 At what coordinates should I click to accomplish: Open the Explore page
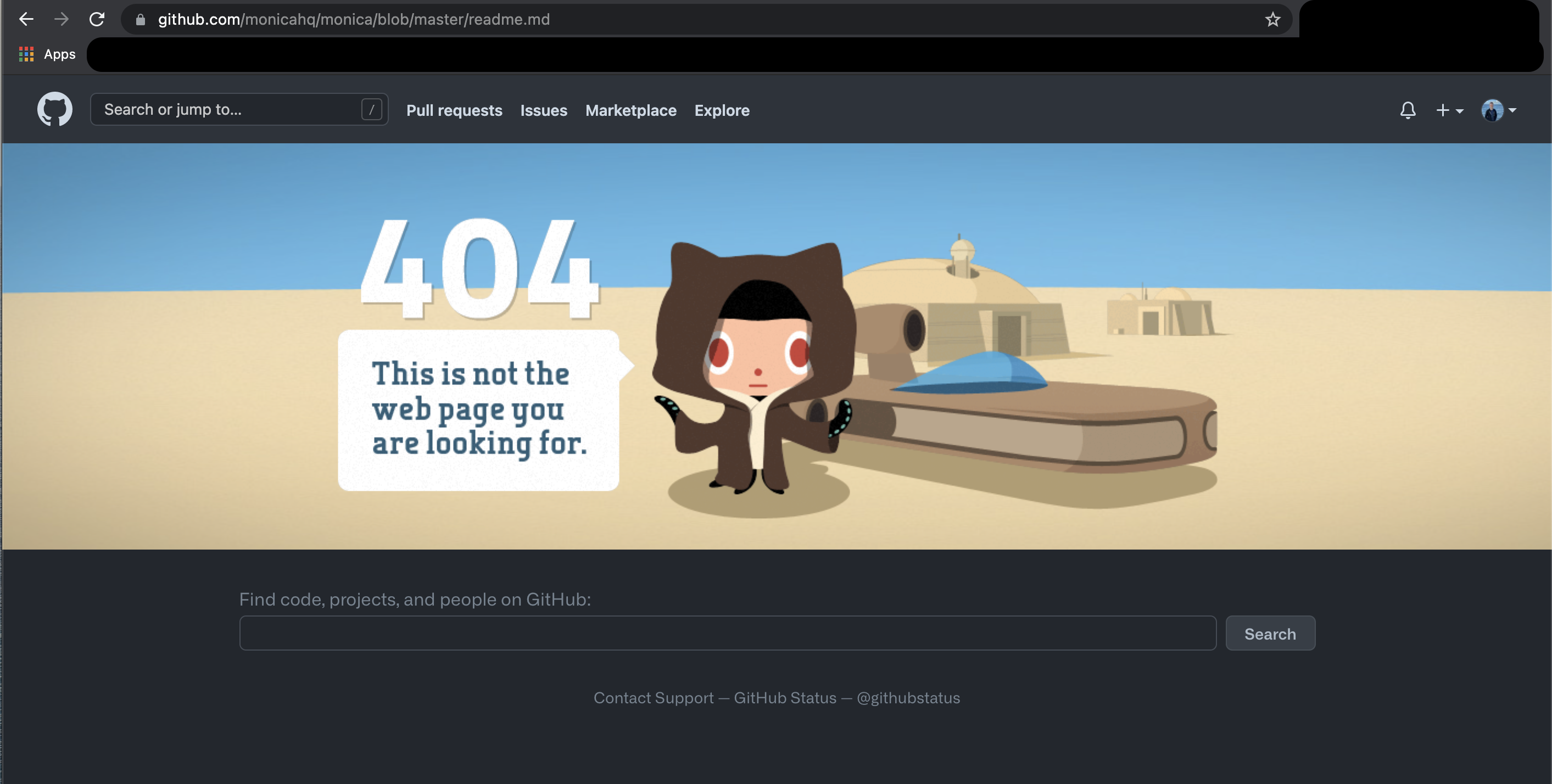click(721, 110)
